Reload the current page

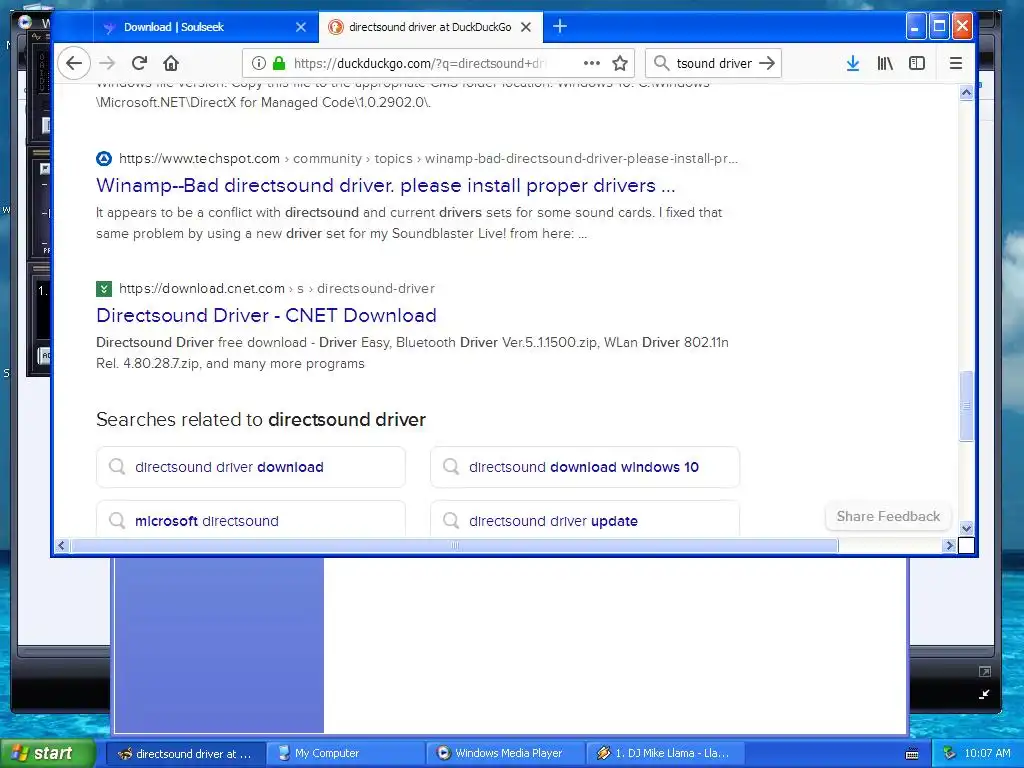(139, 63)
